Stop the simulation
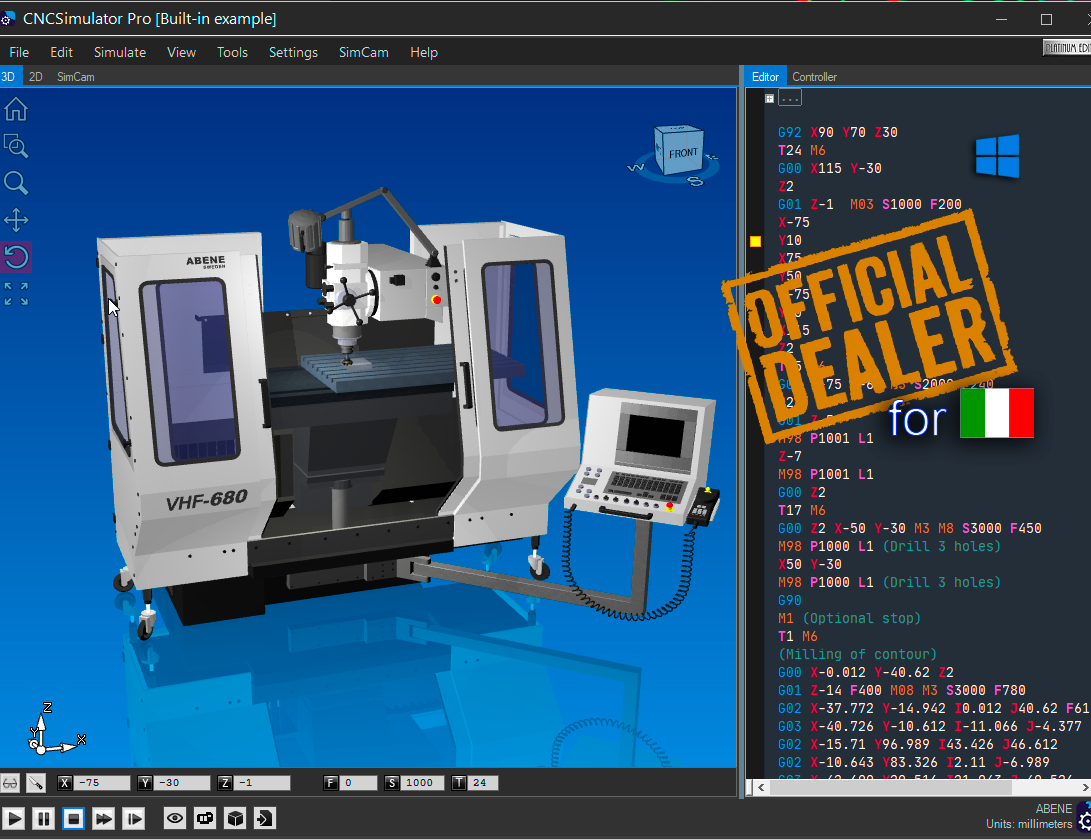The height and width of the screenshot is (840, 1091). (x=73, y=818)
